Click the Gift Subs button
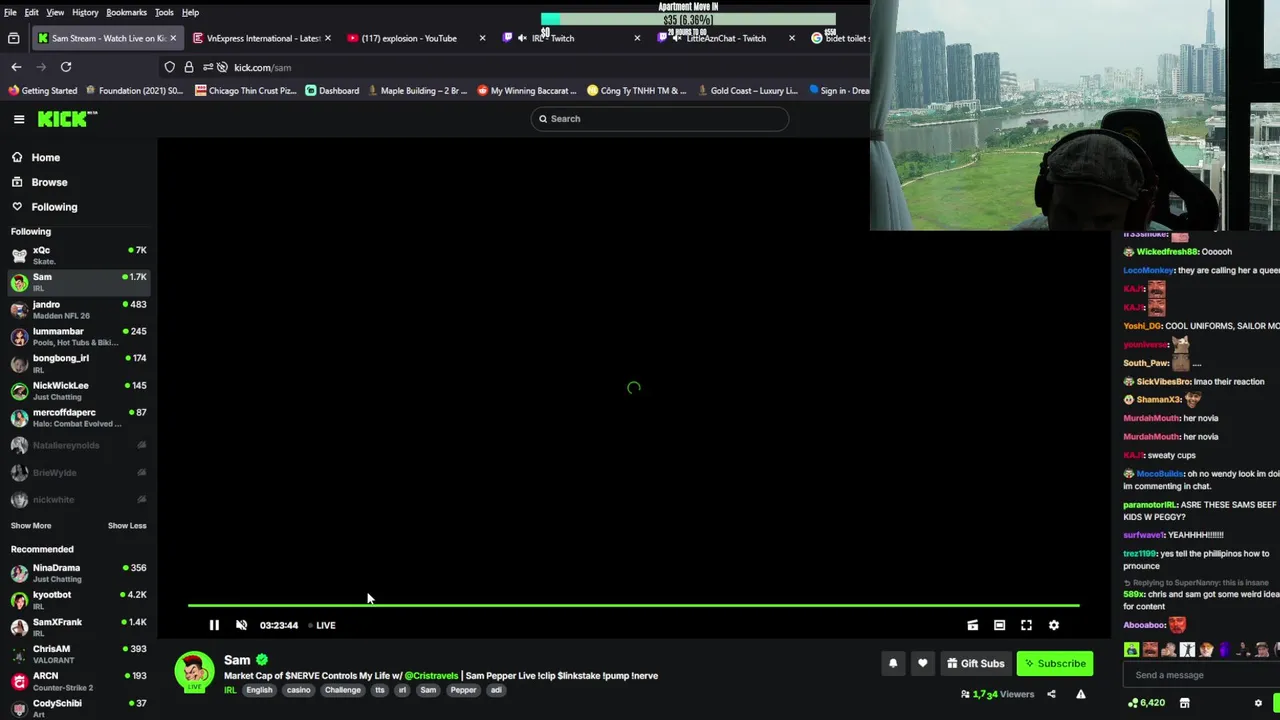The width and height of the screenshot is (1280, 720). pos(976,663)
